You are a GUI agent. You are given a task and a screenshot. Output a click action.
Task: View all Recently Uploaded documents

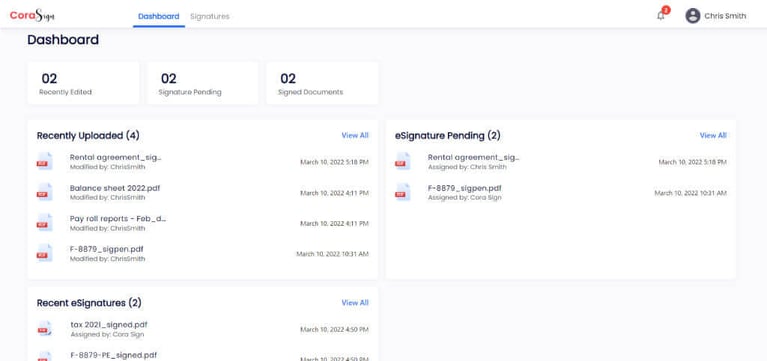point(355,135)
